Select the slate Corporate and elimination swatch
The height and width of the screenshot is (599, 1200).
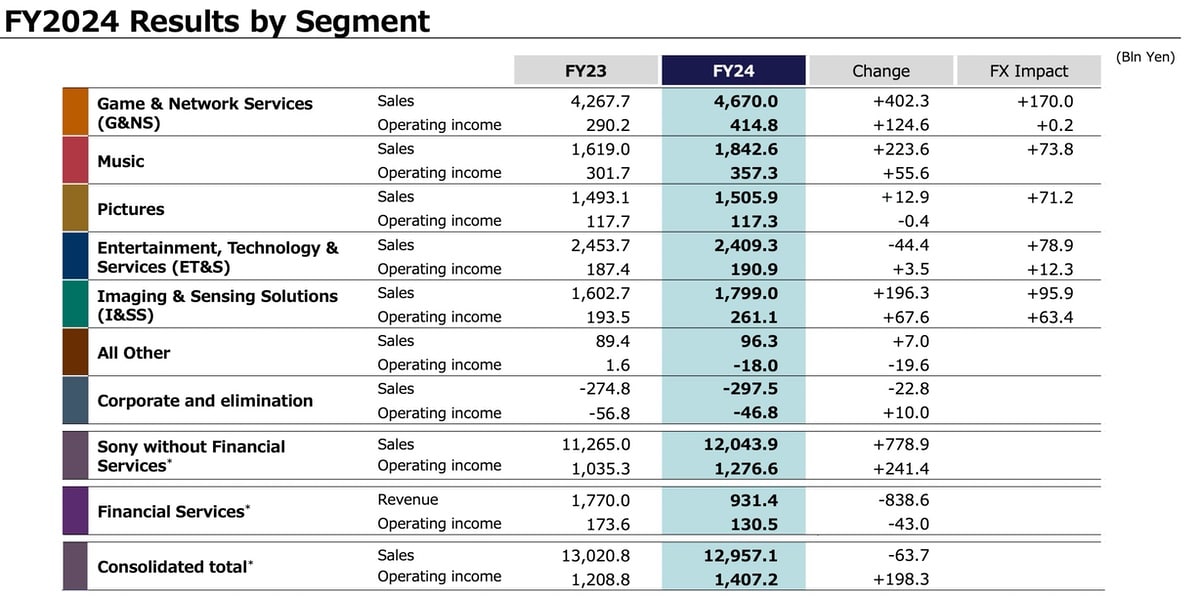[x=75, y=400]
